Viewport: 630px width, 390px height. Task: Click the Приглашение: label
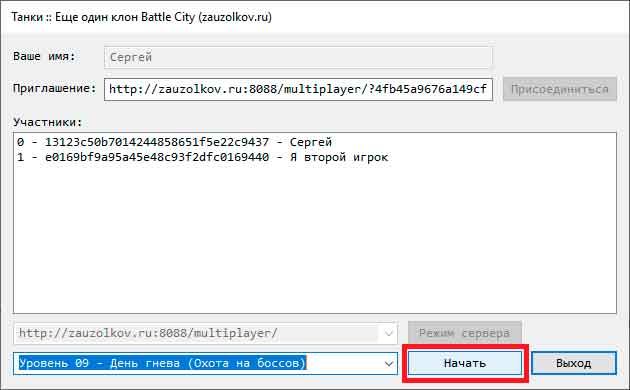tap(55, 88)
